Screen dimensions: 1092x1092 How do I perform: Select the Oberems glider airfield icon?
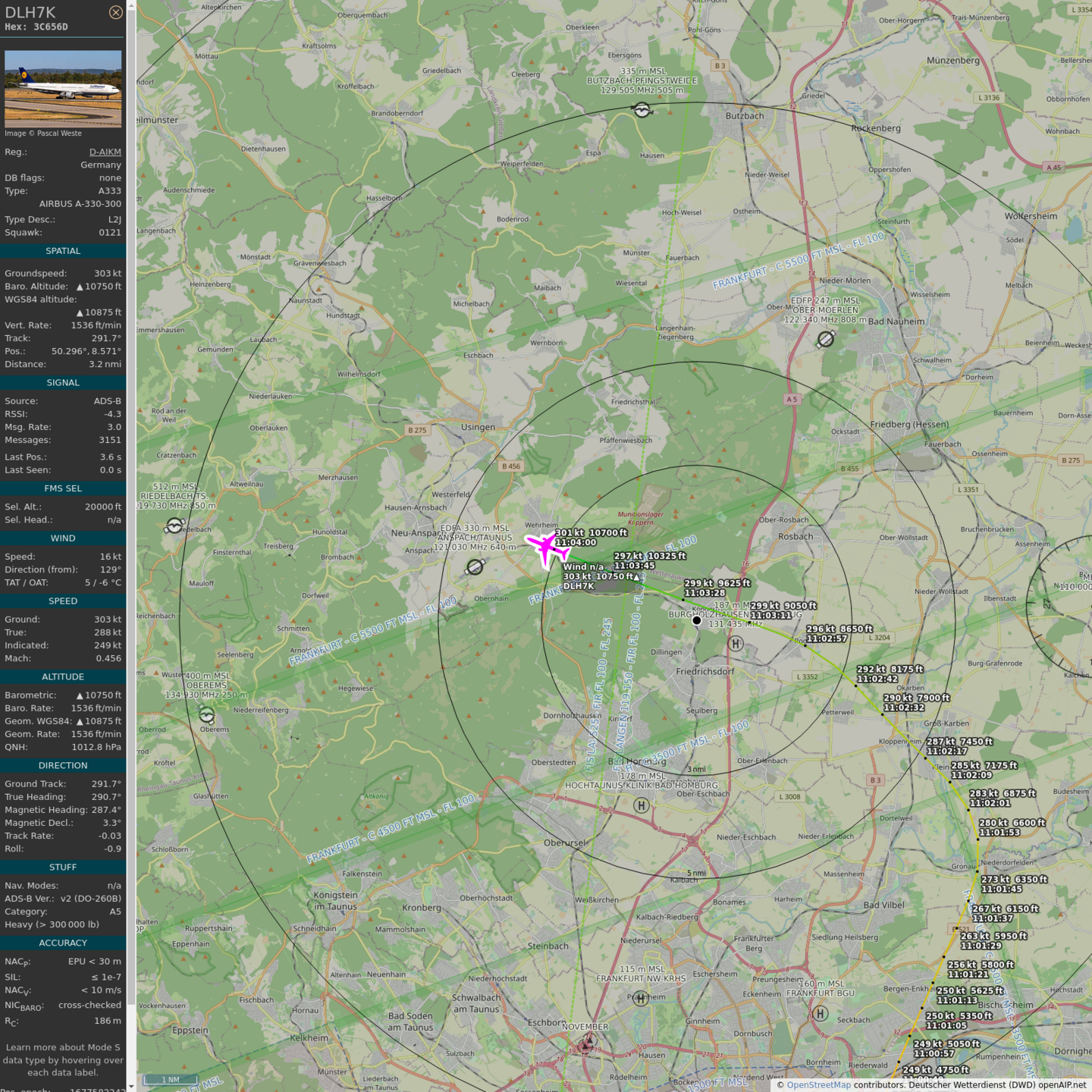pyautogui.click(x=206, y=714)
